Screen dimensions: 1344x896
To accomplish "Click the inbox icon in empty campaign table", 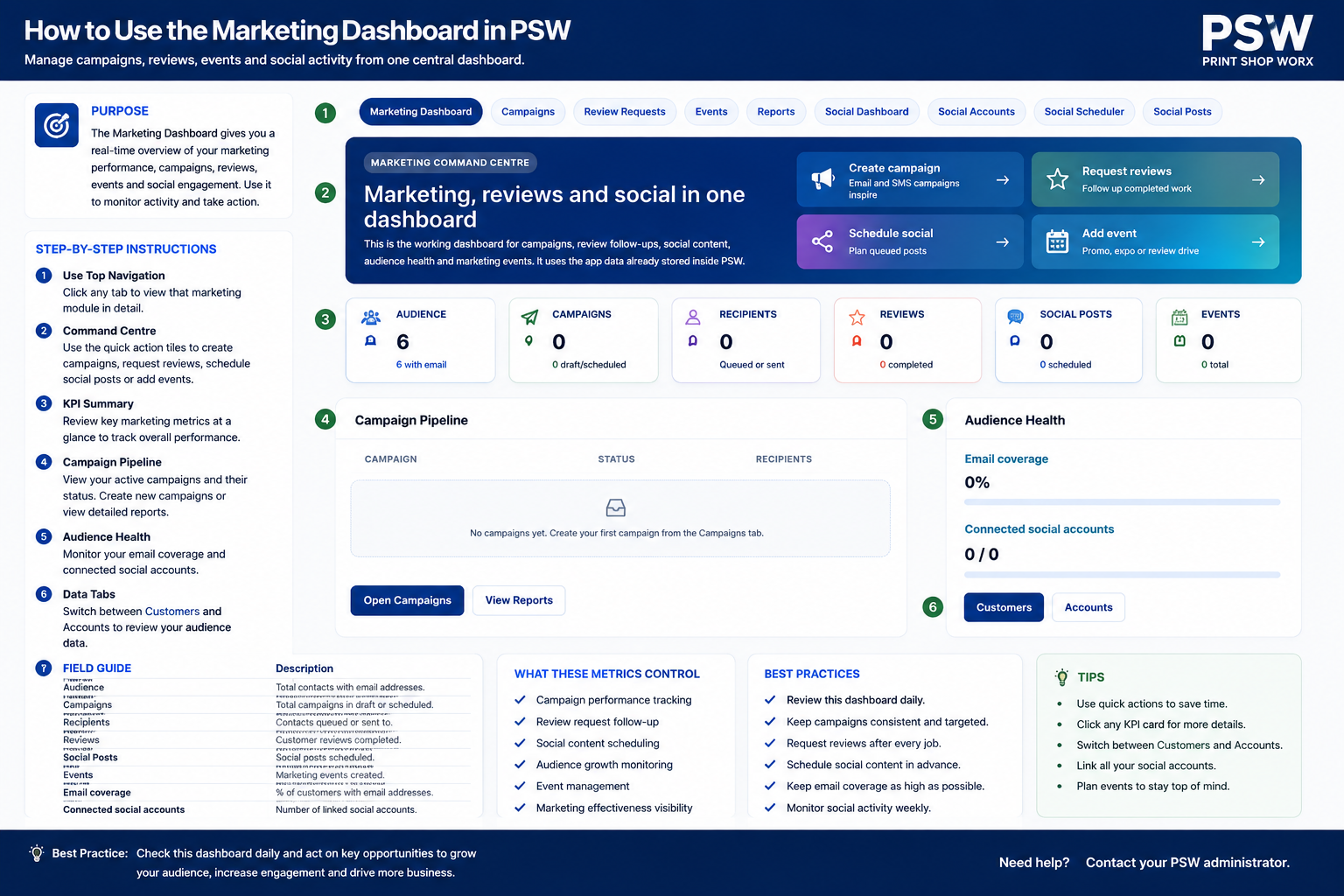I will pyautogui.click(x=616, y=507).
